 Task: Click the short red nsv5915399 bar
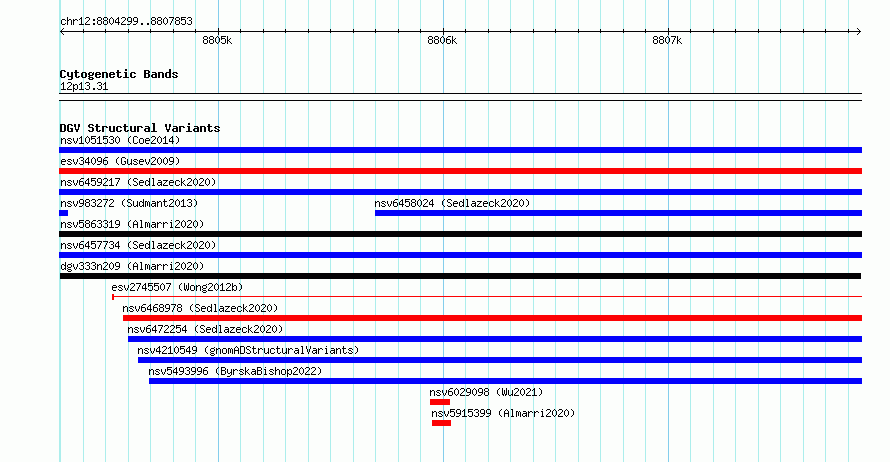(x=441, y=423)
